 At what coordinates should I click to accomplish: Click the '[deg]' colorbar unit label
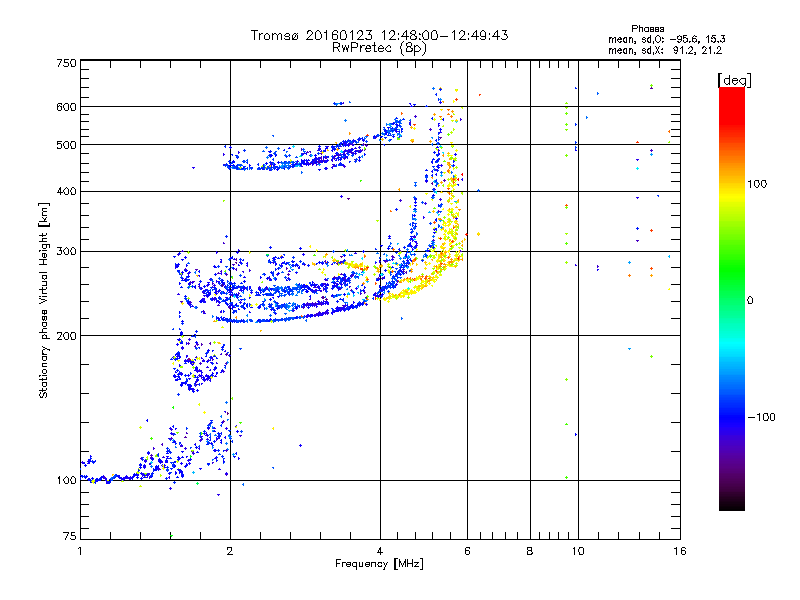point(734,80)
